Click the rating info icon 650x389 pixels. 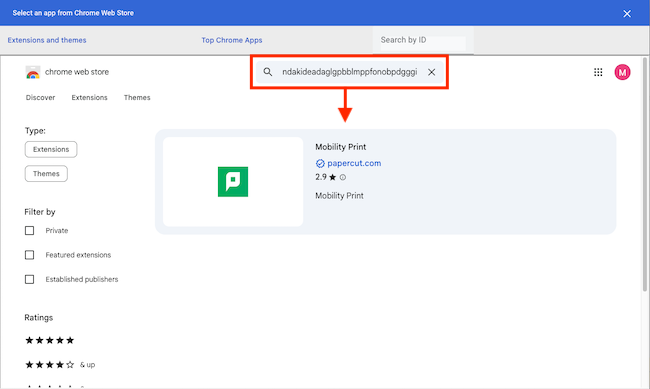[343, 177]
